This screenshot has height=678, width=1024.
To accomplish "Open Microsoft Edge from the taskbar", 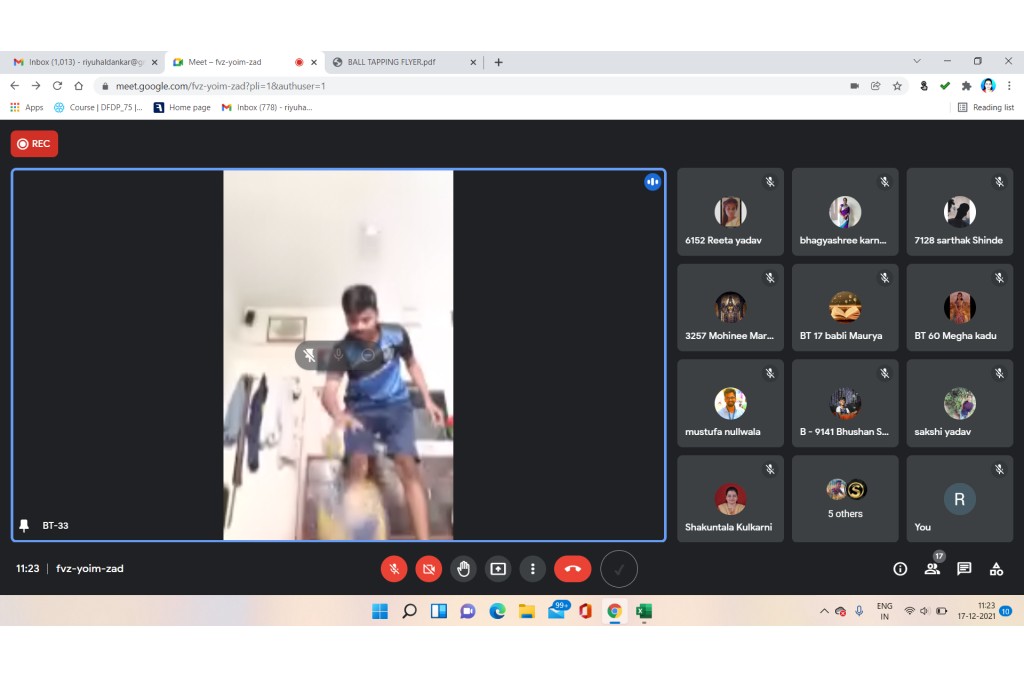I will 498,611.
